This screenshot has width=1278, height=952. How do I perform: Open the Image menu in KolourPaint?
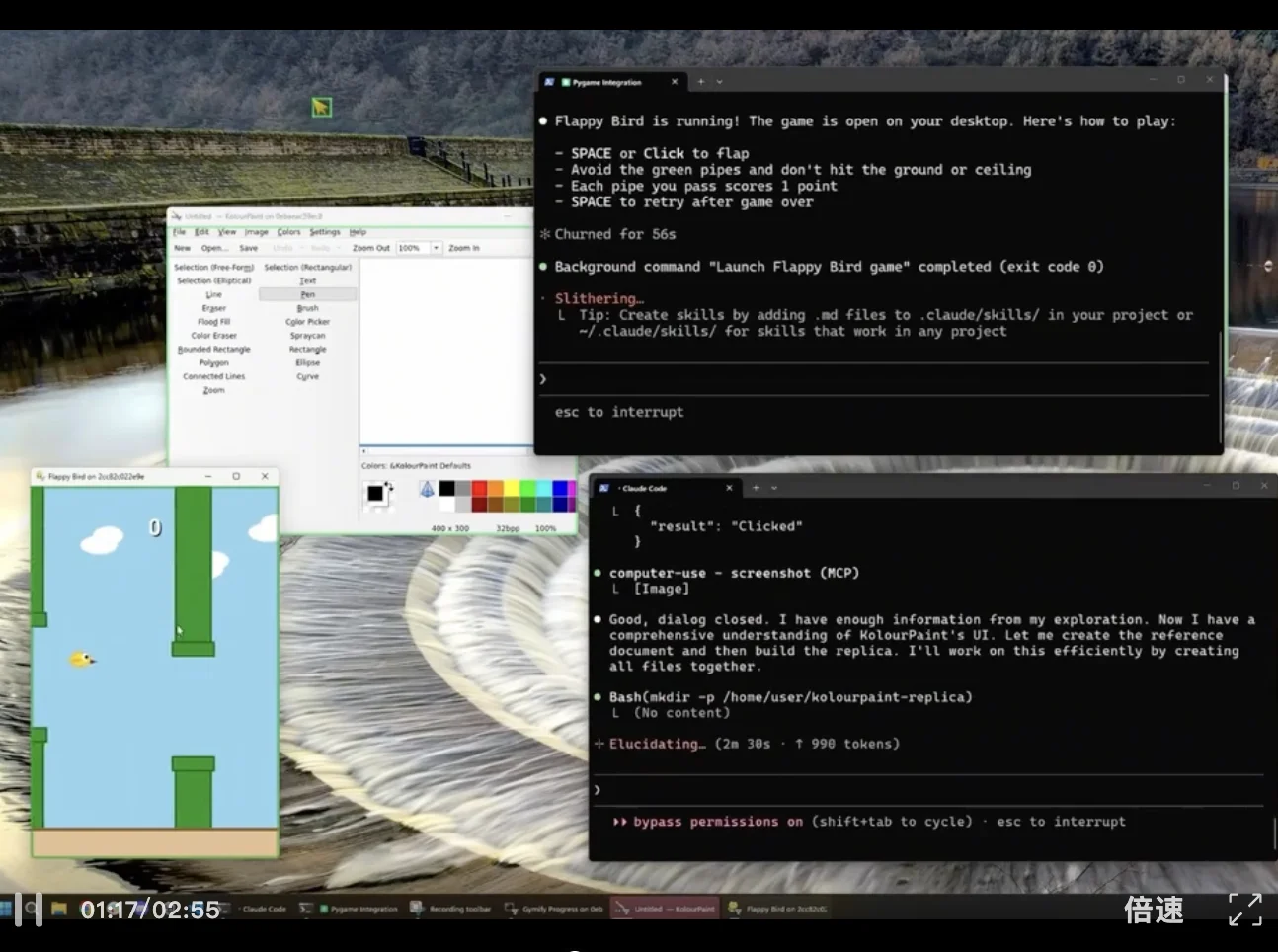click(256, 232)
